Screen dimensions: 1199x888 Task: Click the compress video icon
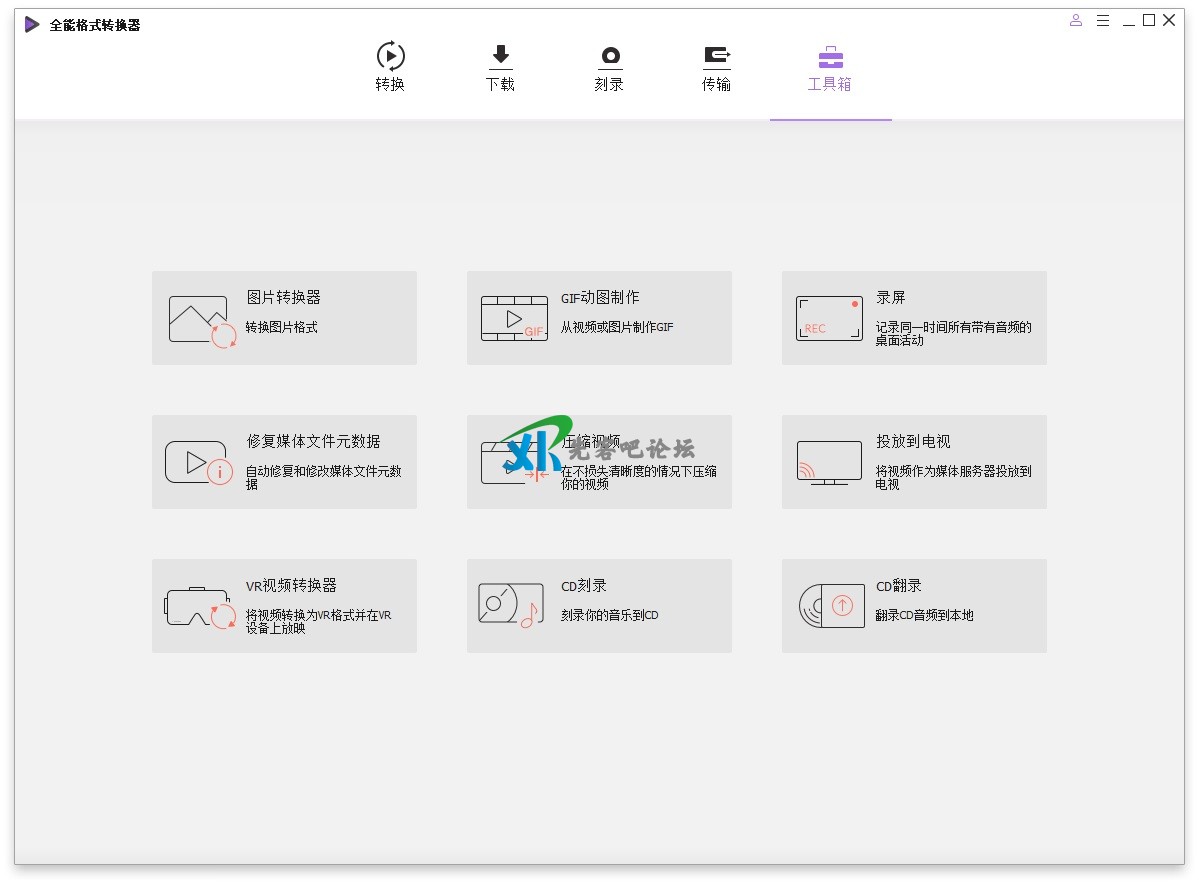[x=514, y=463]
